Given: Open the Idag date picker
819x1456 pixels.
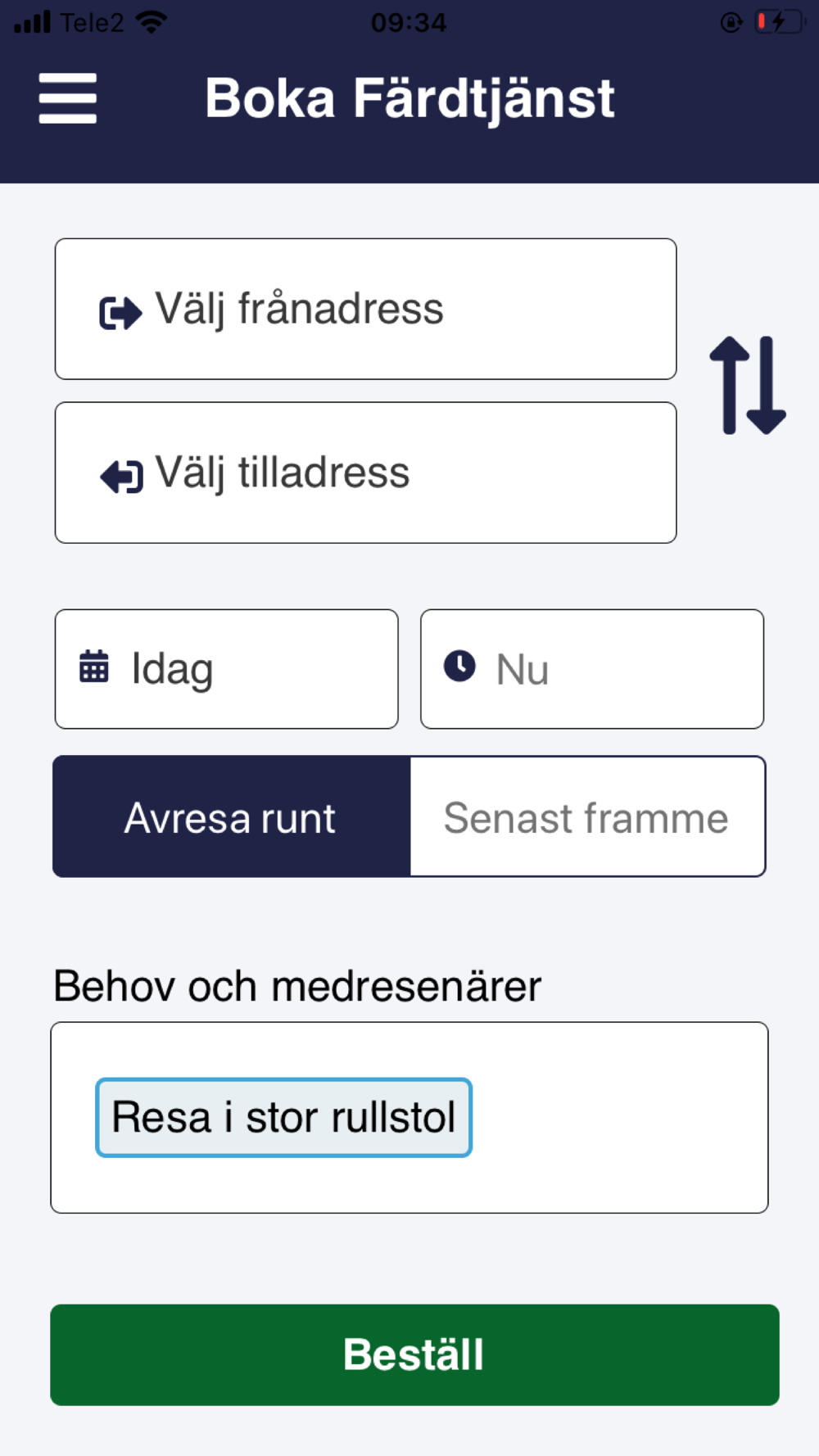Looking at the screenshot, I should coord(227,669).
